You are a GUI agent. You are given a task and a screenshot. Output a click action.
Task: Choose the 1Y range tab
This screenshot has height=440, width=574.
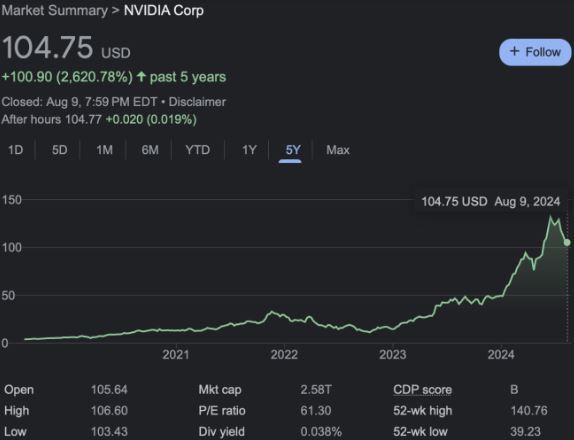(x=249, y=150)
